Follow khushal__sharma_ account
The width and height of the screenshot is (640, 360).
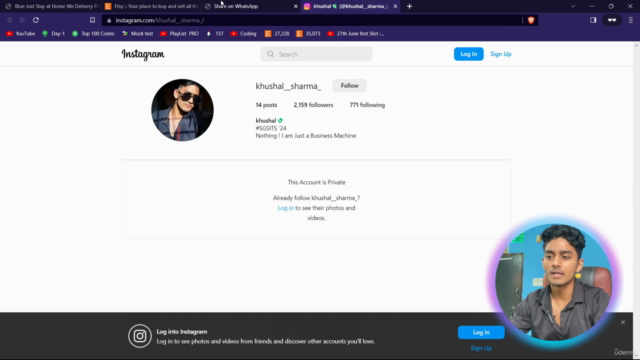pyautogui.click(x=349, y=86)
